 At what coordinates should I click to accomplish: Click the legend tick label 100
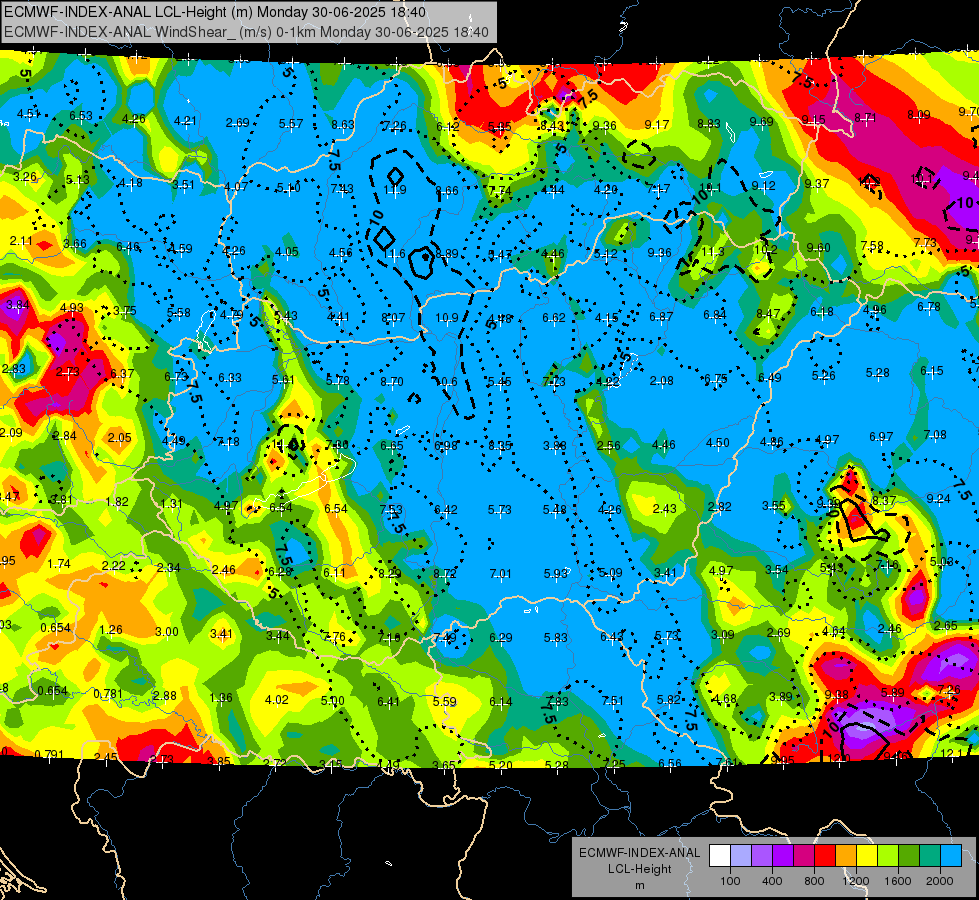731,881
